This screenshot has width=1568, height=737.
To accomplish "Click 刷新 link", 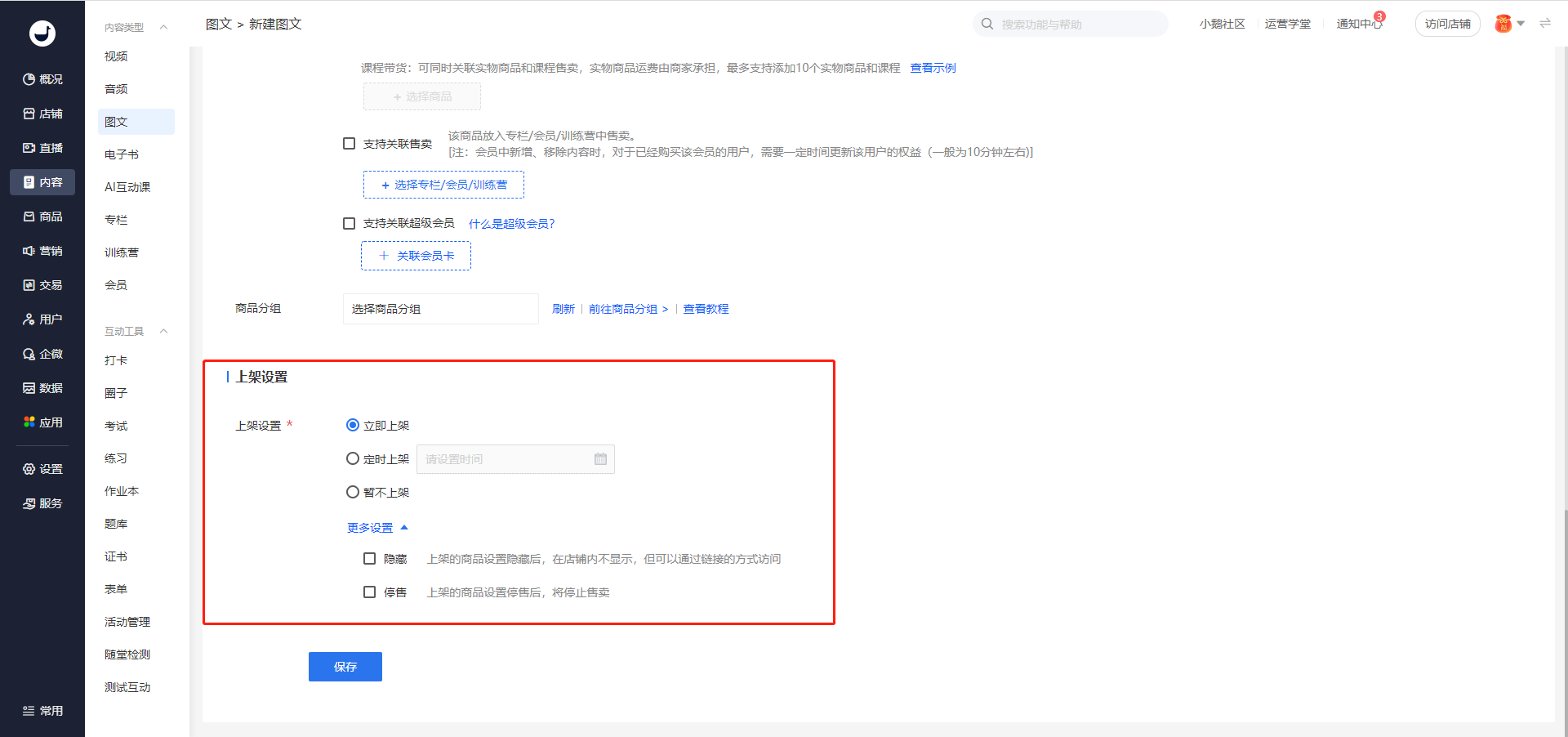I will point(563,309).
